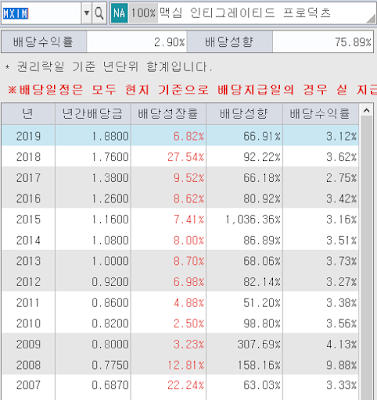
Task: Click the 배당수익률 summary label
Action: click(44, 42)
